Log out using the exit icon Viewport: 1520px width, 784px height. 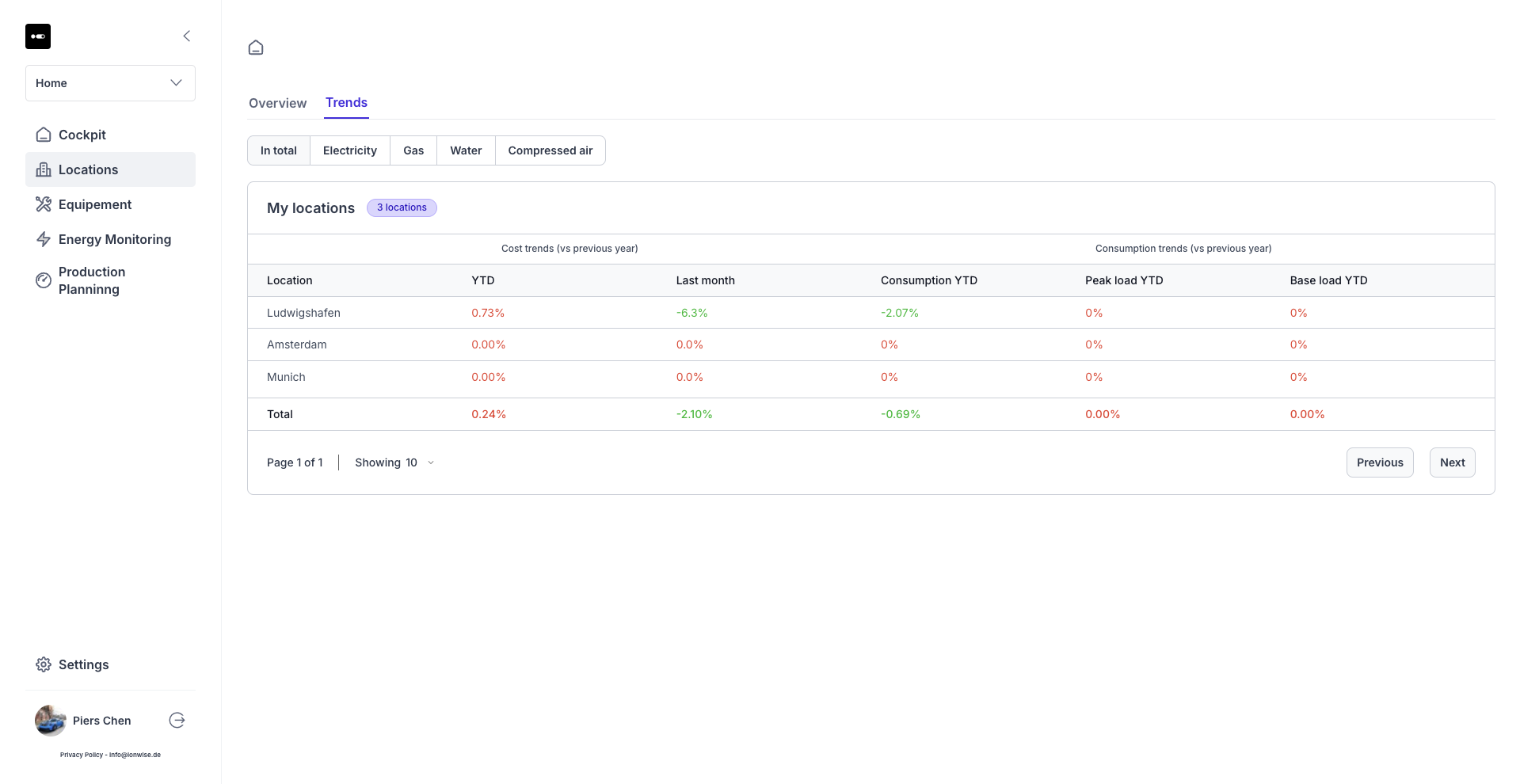point(177,720)
